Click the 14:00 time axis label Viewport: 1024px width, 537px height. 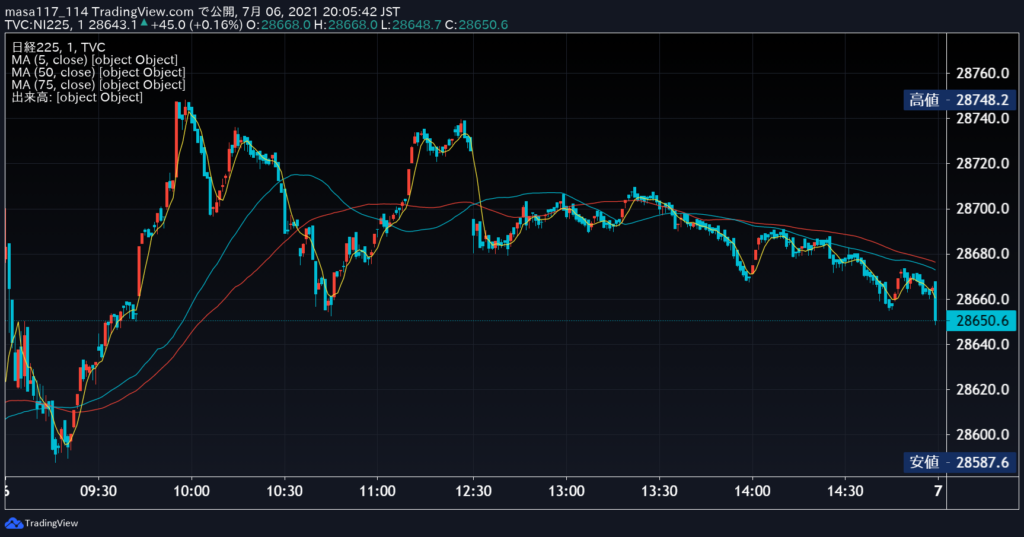point(752,491)
